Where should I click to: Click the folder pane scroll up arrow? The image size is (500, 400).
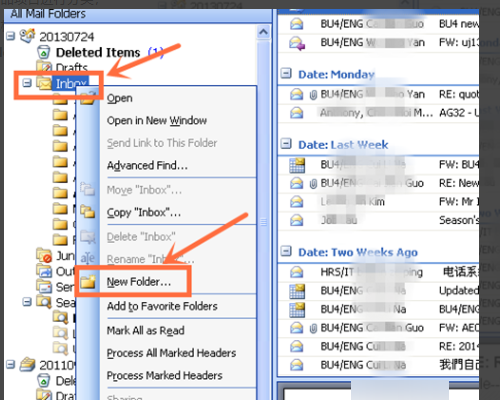263,32
